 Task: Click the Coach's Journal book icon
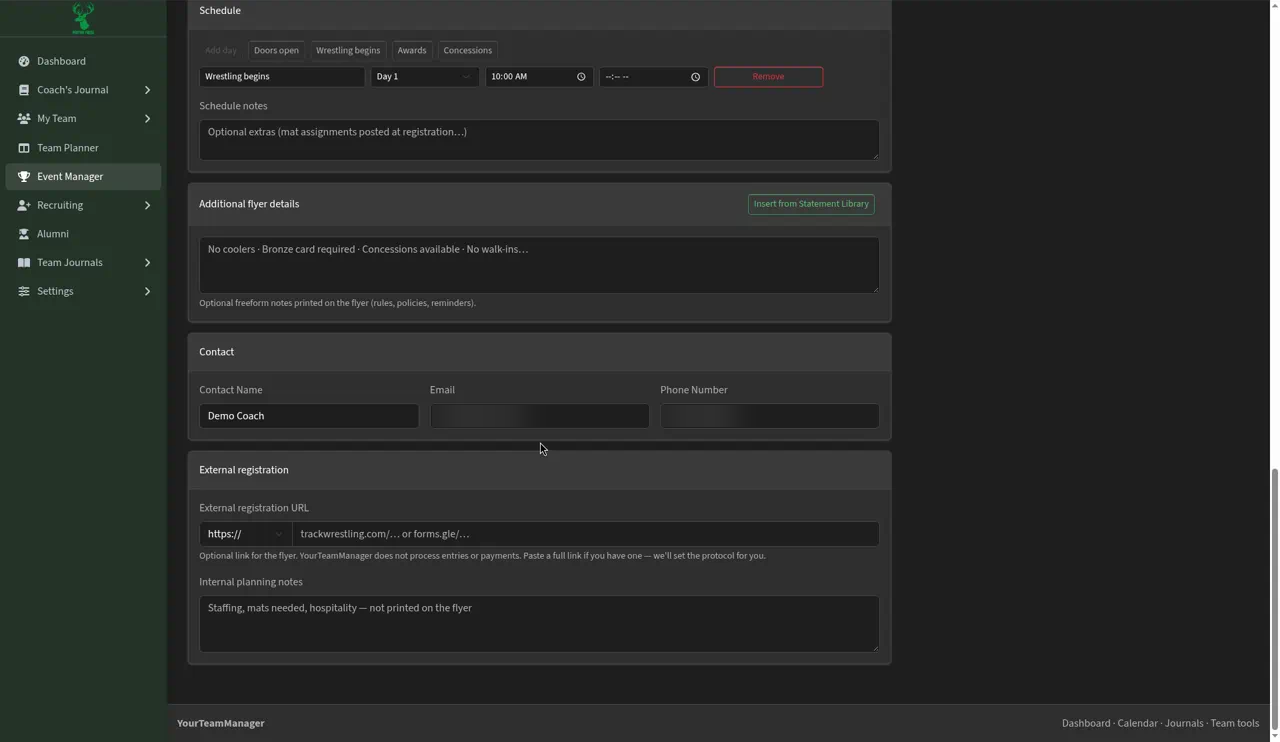(24, 90)
